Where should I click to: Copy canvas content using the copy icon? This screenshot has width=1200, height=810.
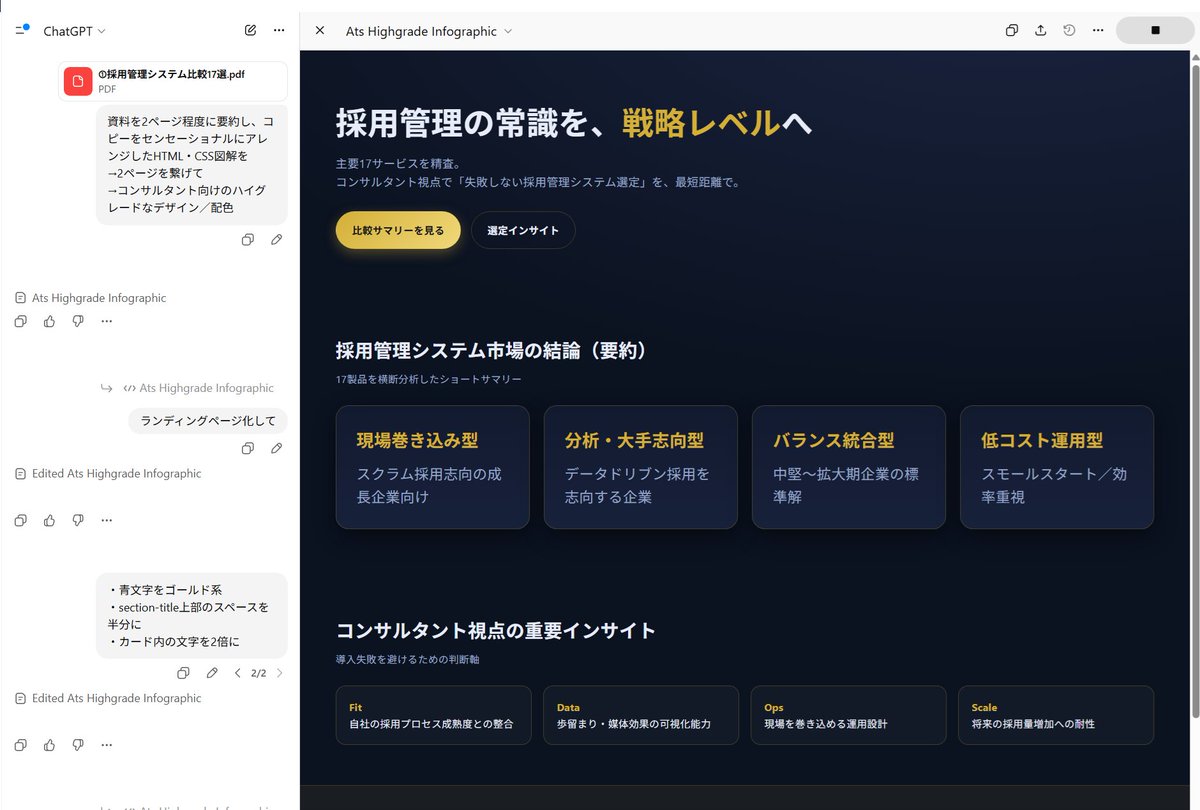[1011, 30]
